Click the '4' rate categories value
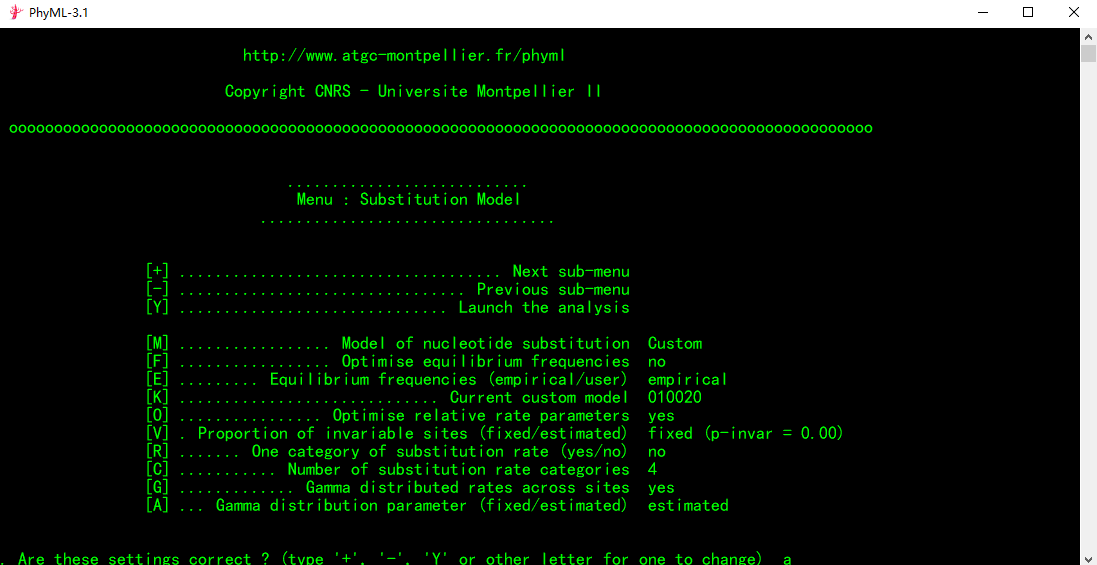 click(652, 469)
